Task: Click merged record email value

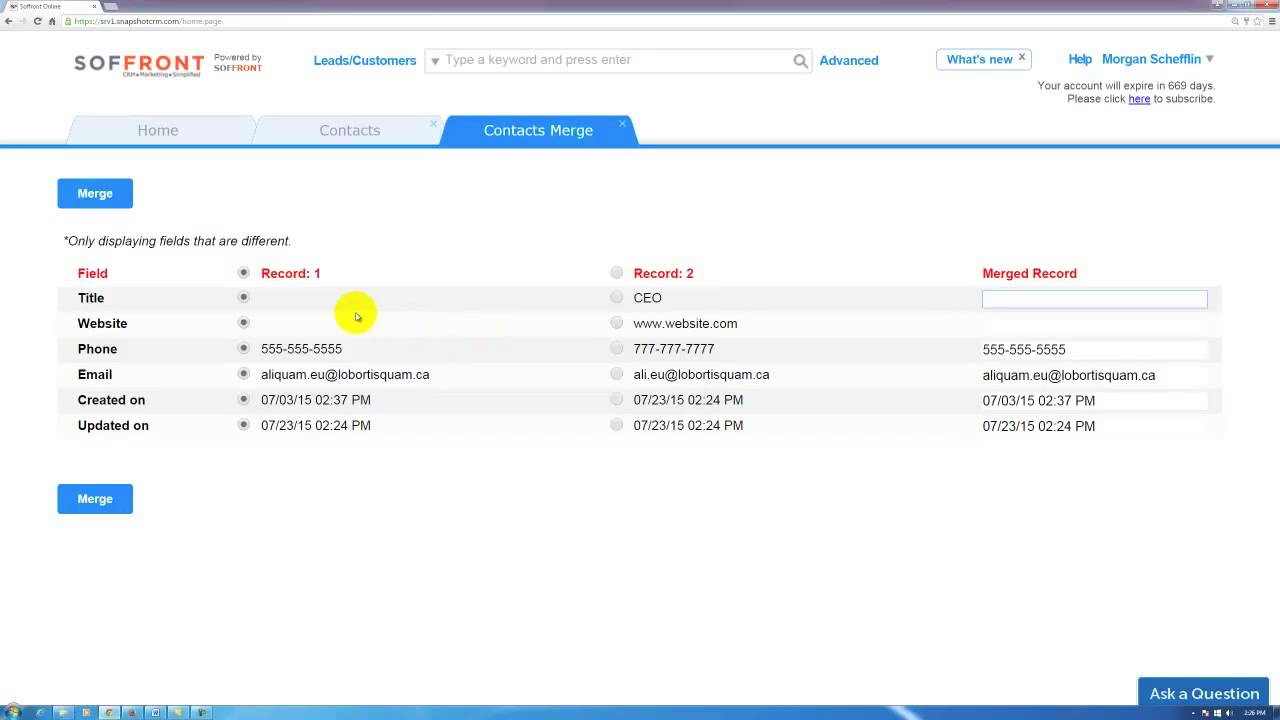Action: (x=1069, y=375)
